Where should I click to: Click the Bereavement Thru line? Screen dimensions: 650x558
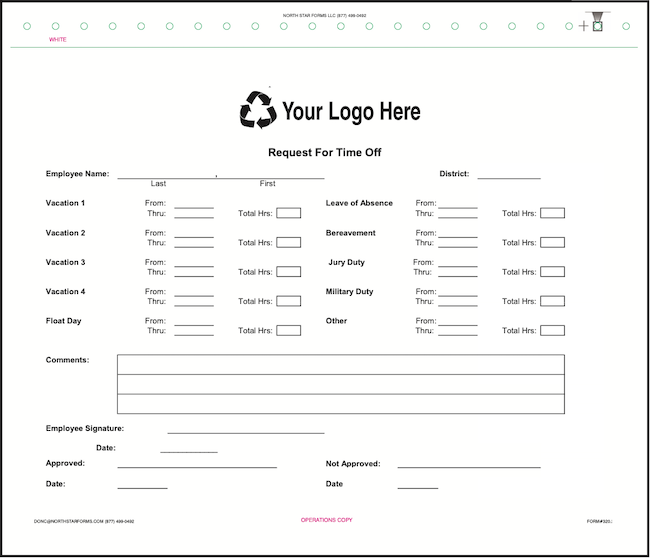[458, 243]
